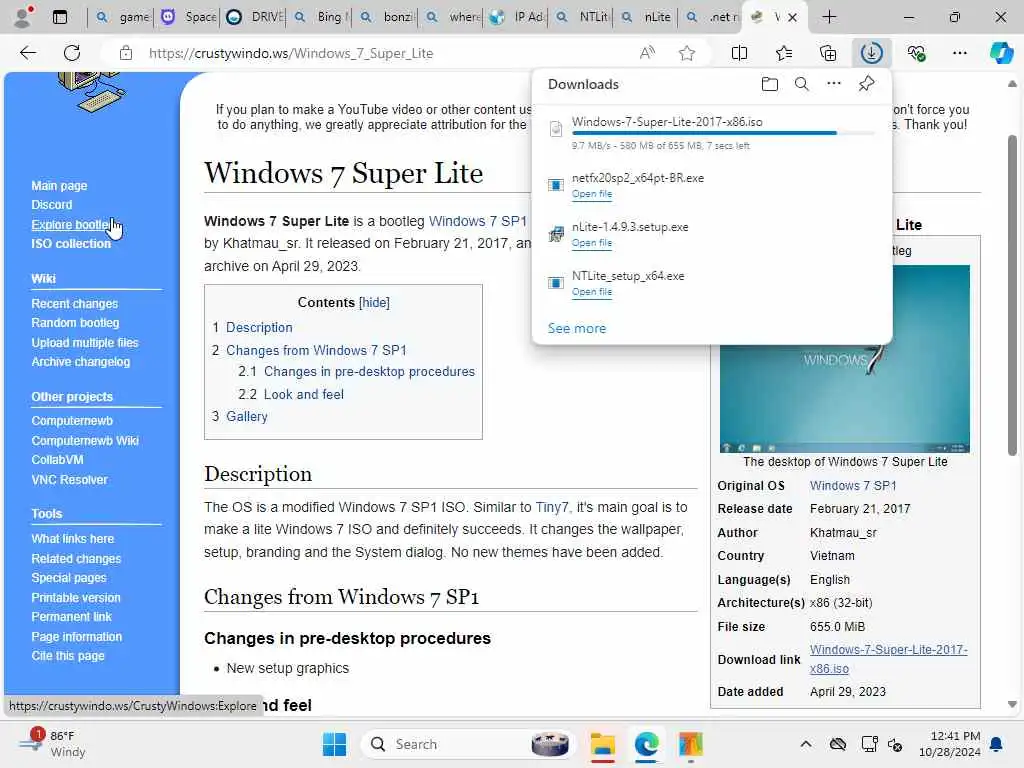
Task: Open CollabVM sidebar link
Action: pyautogui.click(x=57, y=460)
